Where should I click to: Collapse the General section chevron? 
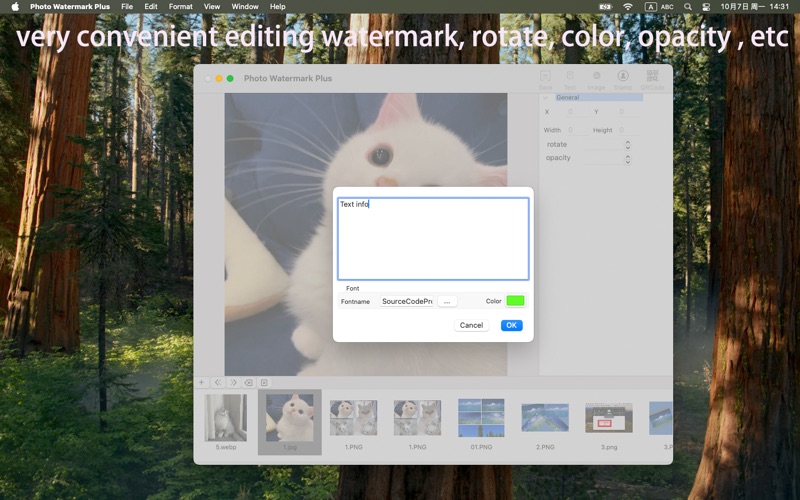point(545,97)
